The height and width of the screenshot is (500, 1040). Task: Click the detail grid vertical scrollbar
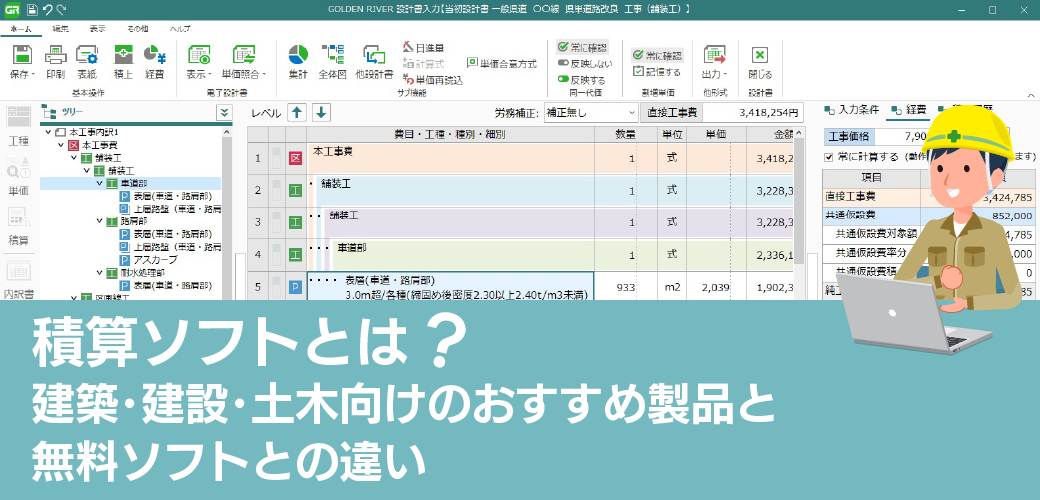(x=799, y=212)
